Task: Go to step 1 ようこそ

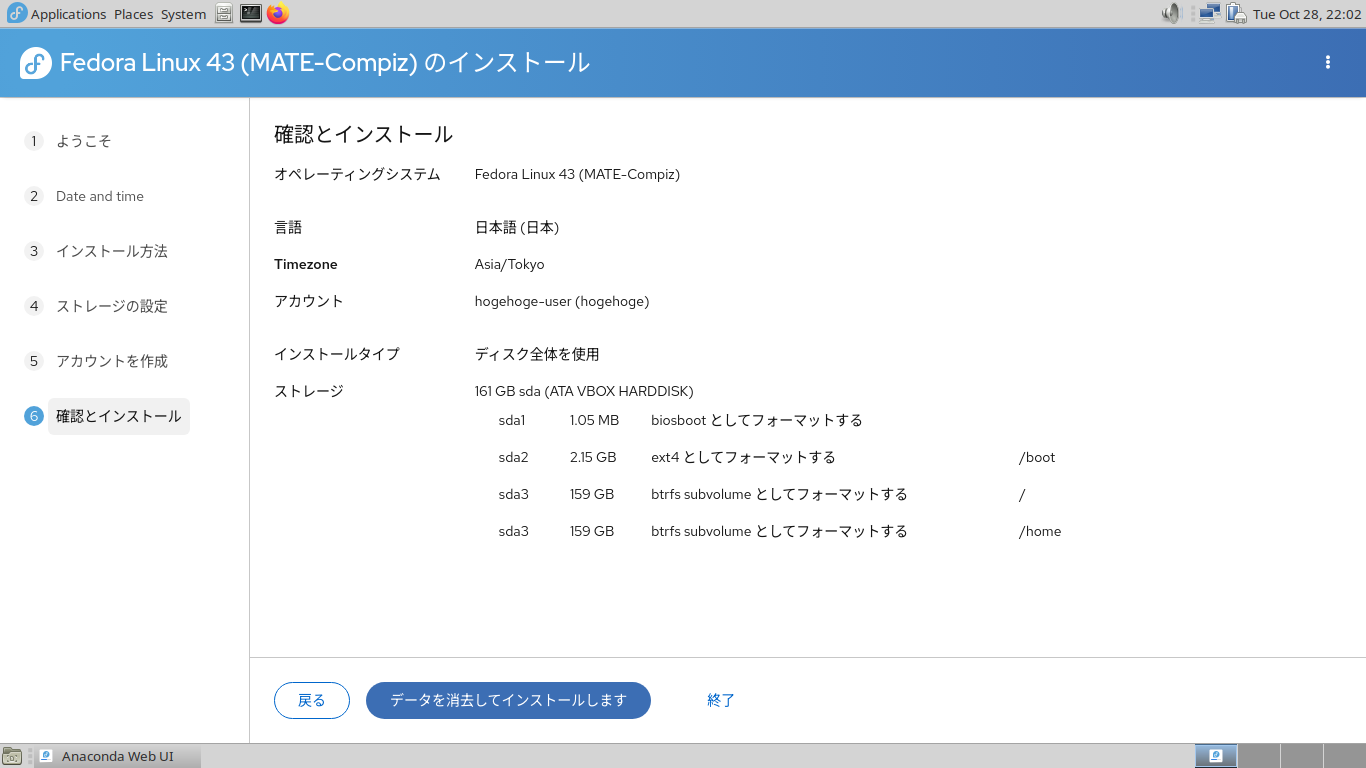Action: pyautogui.click(x=83, y=141)
